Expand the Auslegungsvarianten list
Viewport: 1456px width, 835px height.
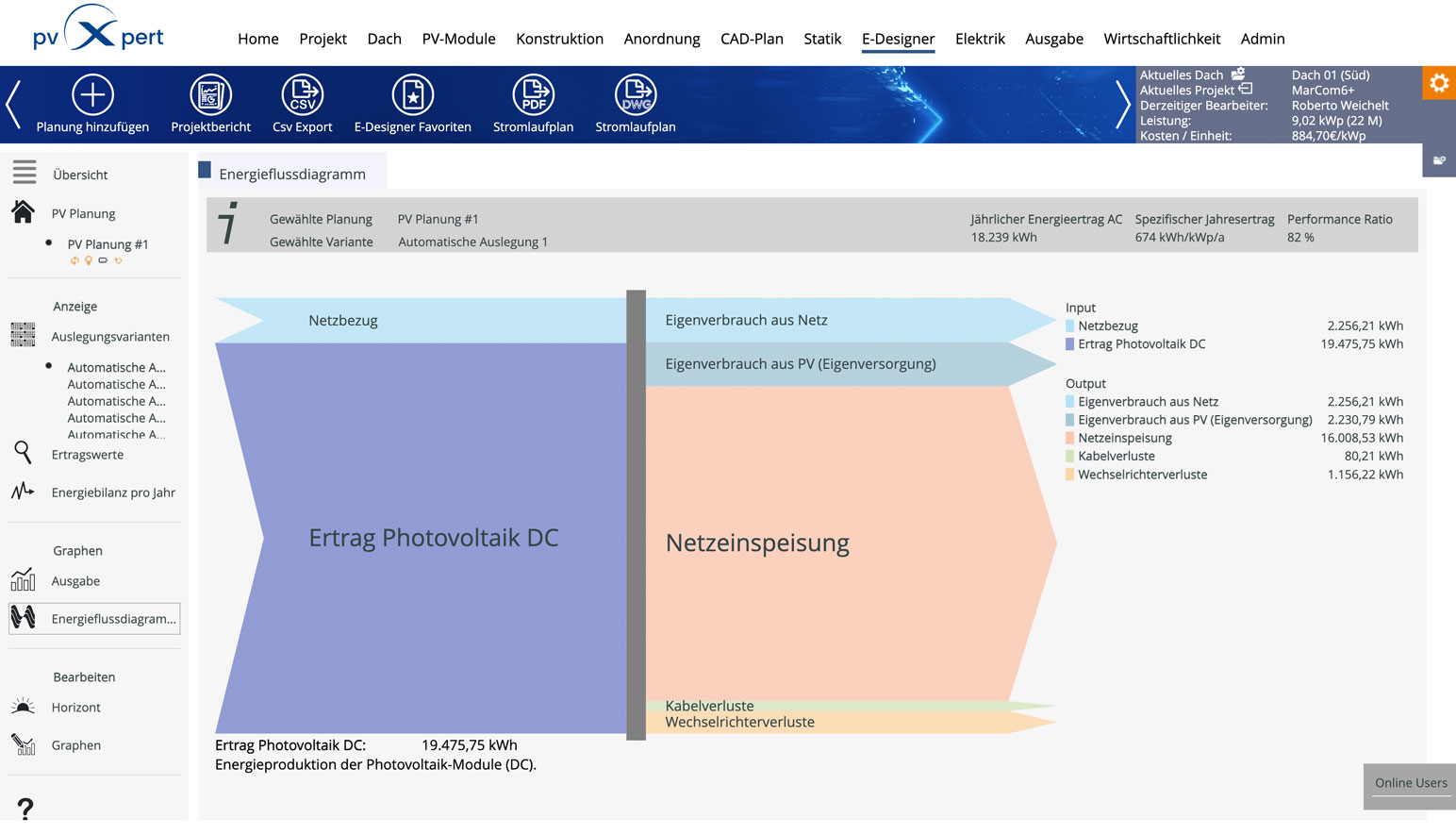click(110, 337)
